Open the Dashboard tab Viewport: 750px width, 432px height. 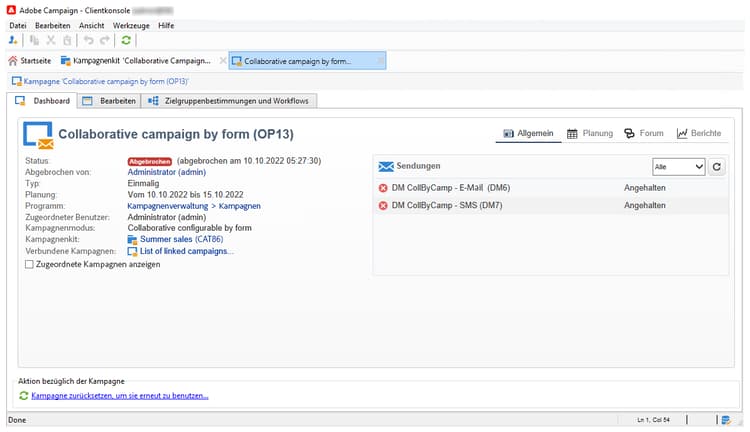click(42, 101)
